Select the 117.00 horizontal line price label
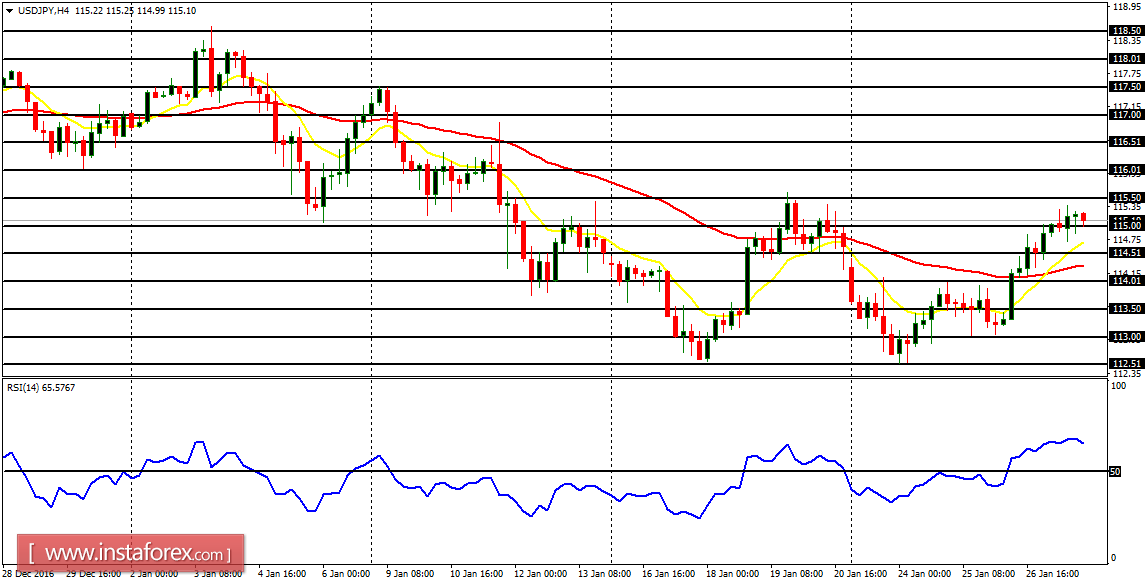Screen dimensions: 1147x585 click(x=1127, y=114)
